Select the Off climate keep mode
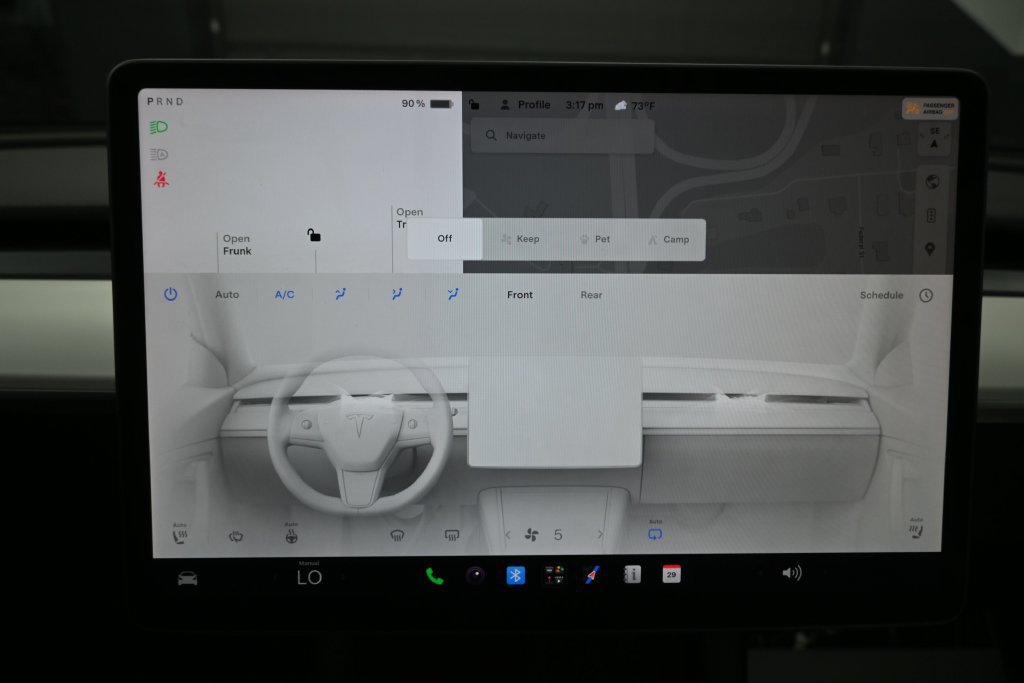The width and height of the screenshot is (1024, 683). [445, 238]
